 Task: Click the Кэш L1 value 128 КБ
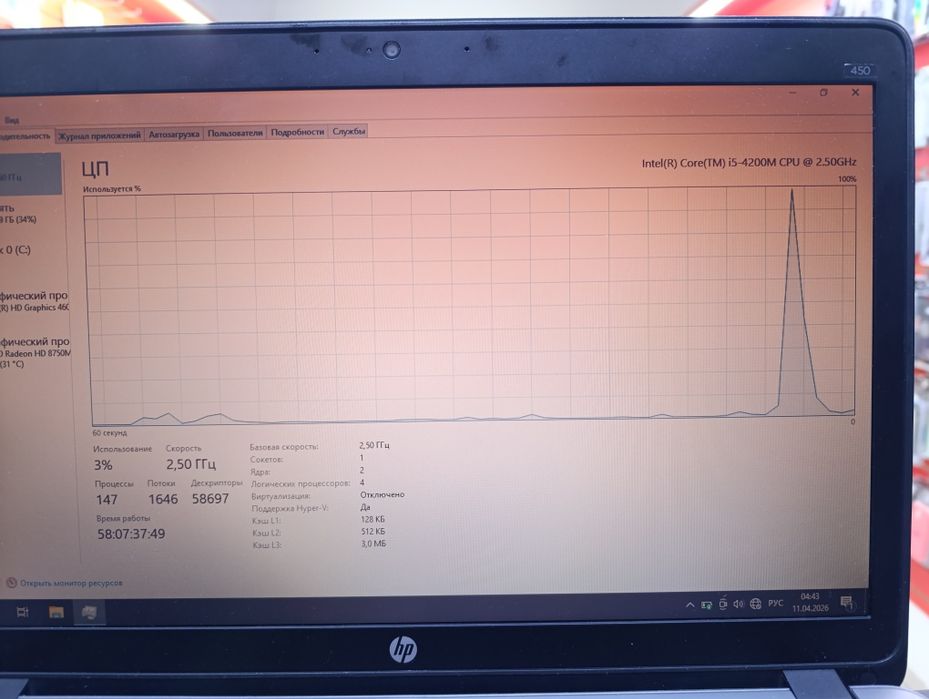tap(373, 519)
